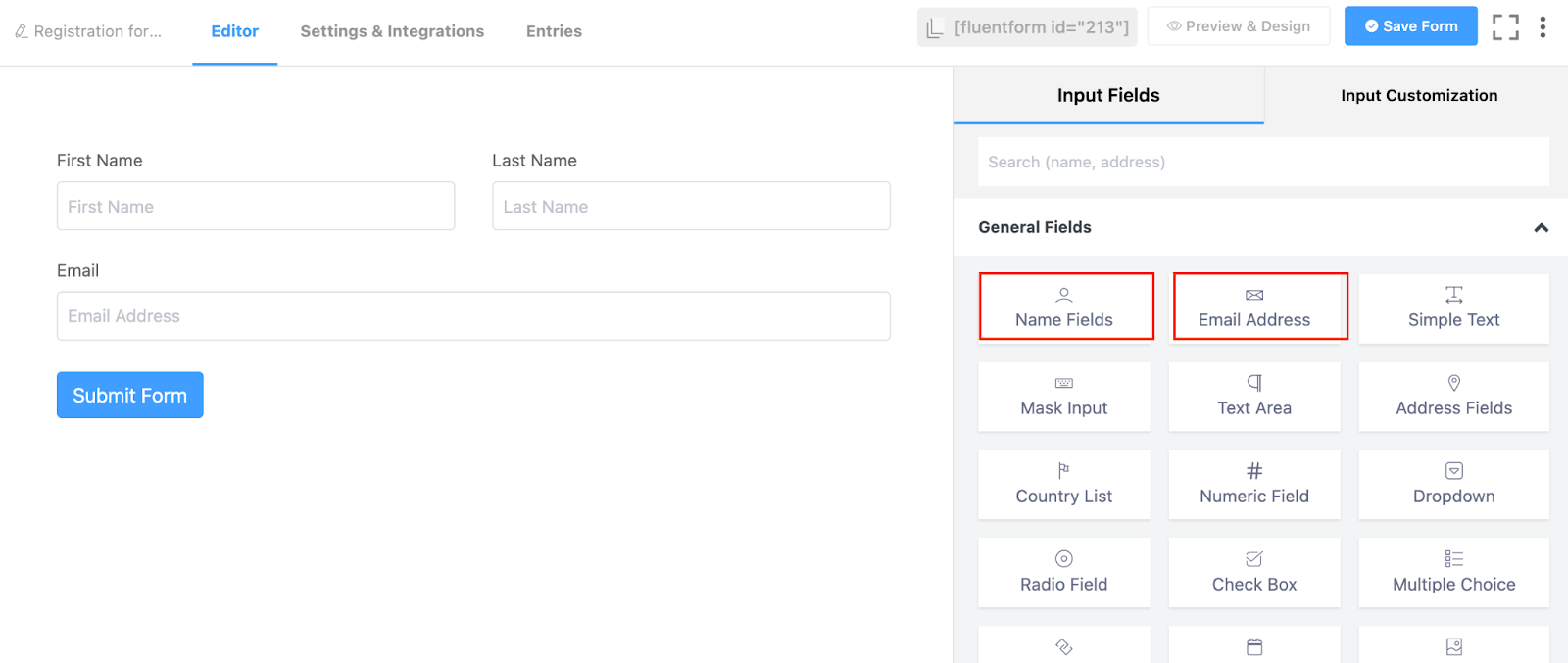Add a Numeric Field element

pos(1253,485)
